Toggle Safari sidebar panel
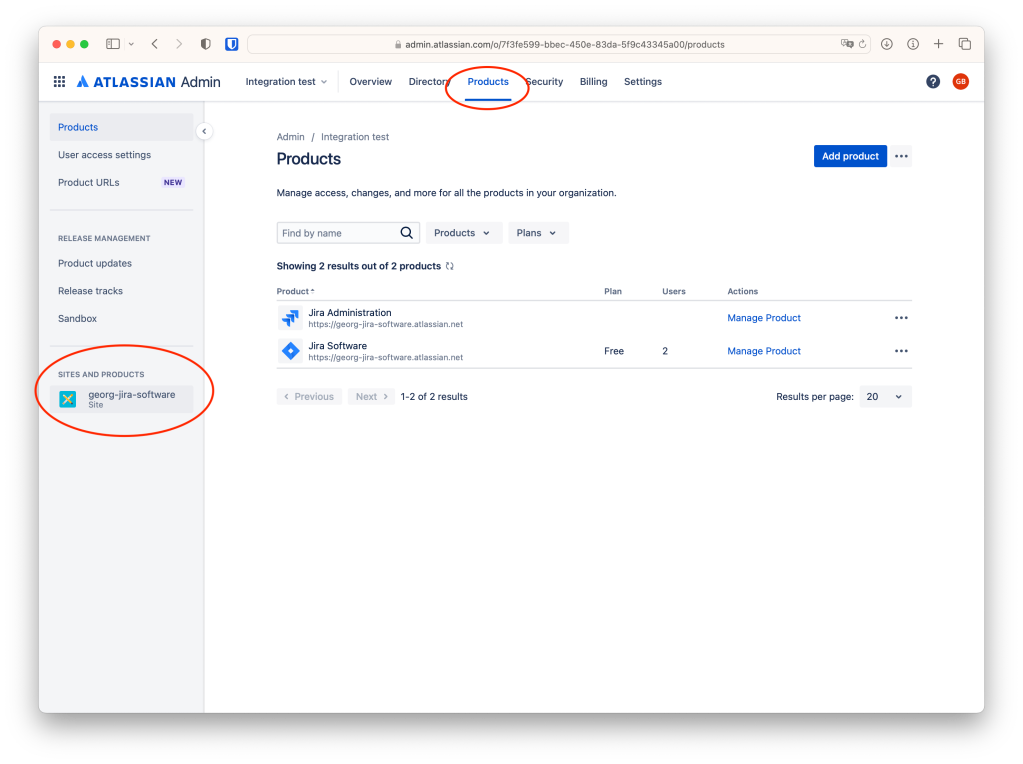This screenshot has width=1023, height=764. pyautogui.click(x=113, y=44)
